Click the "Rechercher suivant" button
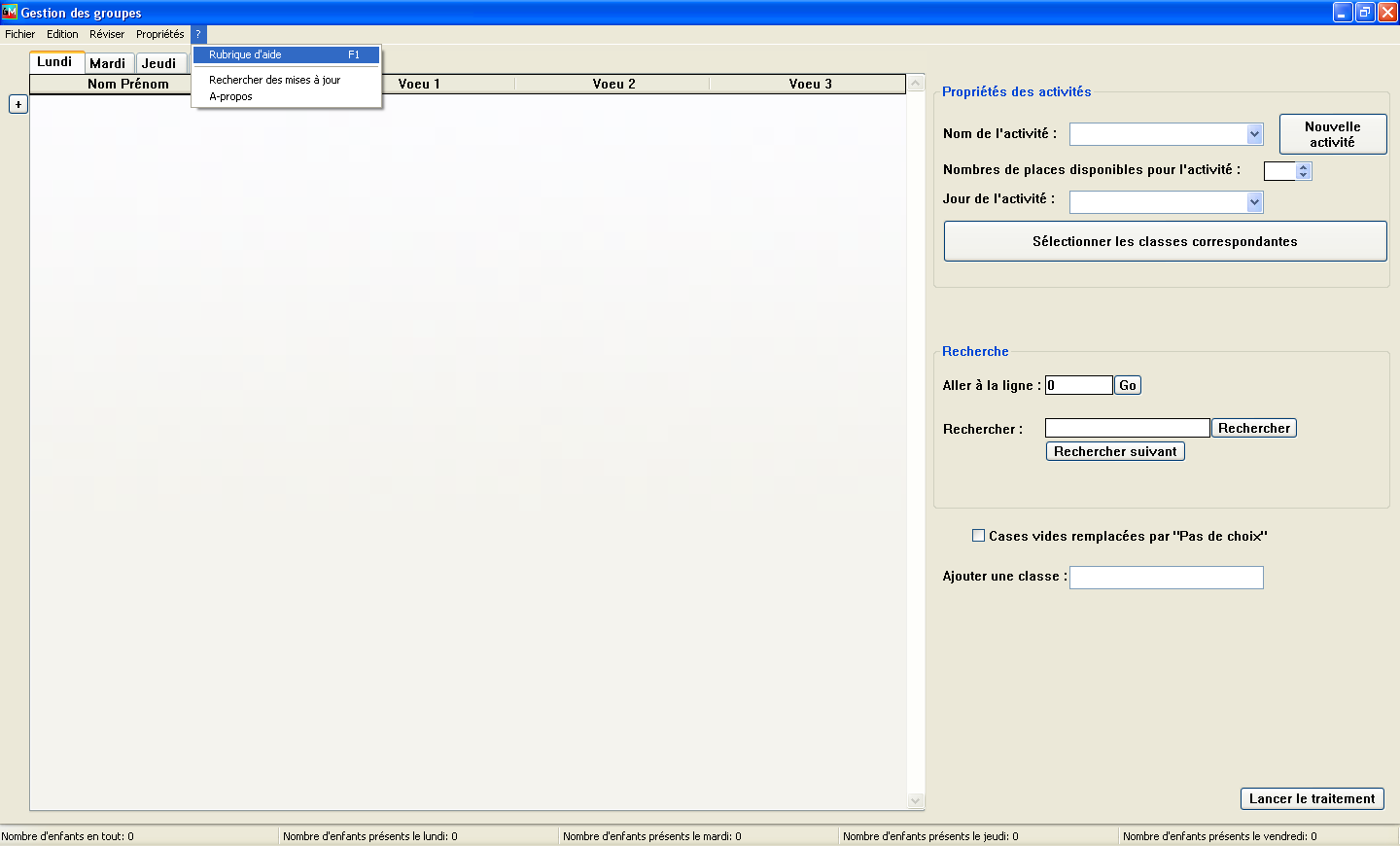The width and height of the screenshot is (1400, 846). point(1115,451)
